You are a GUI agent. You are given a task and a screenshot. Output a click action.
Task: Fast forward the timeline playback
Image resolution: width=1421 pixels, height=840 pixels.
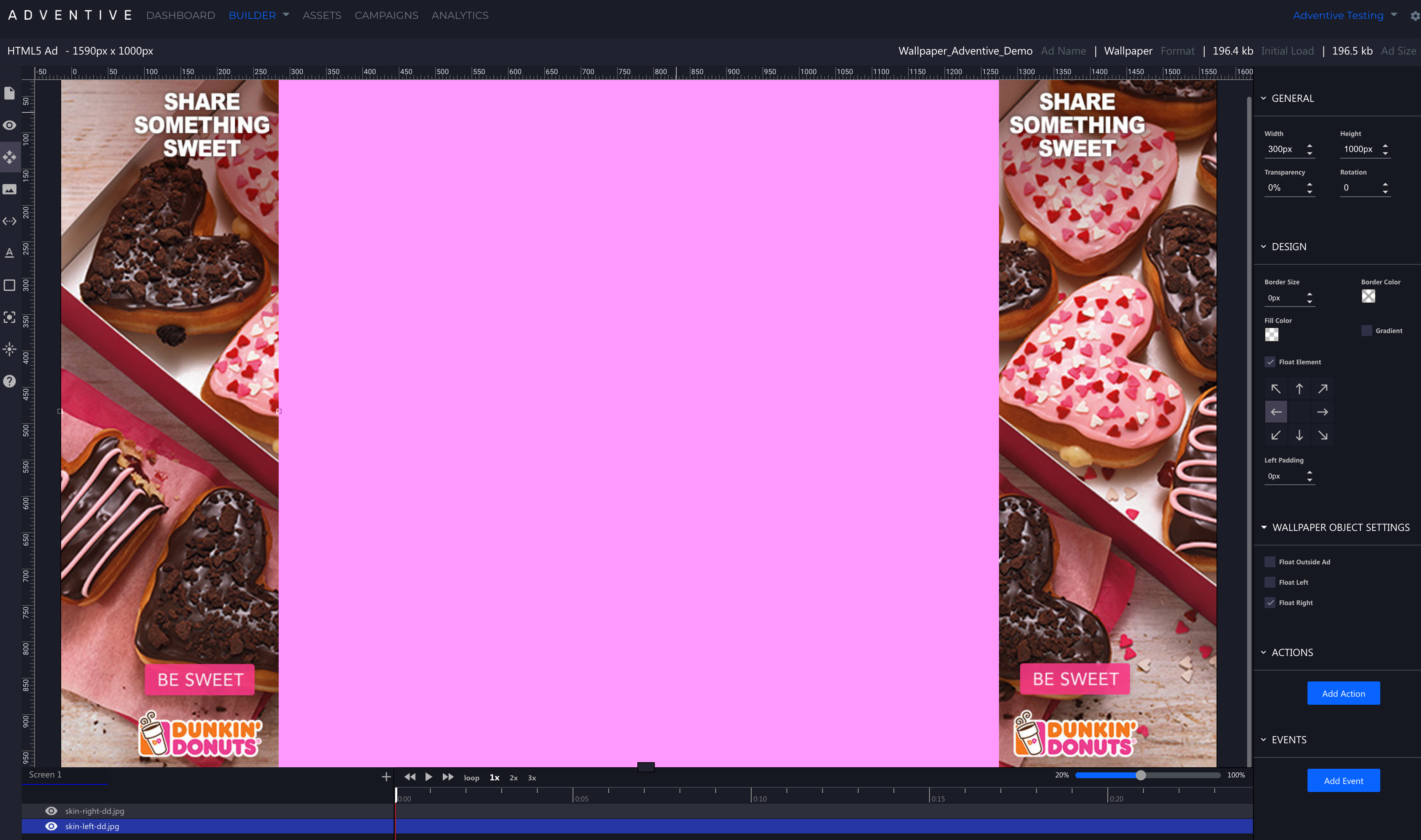[448, 777]
